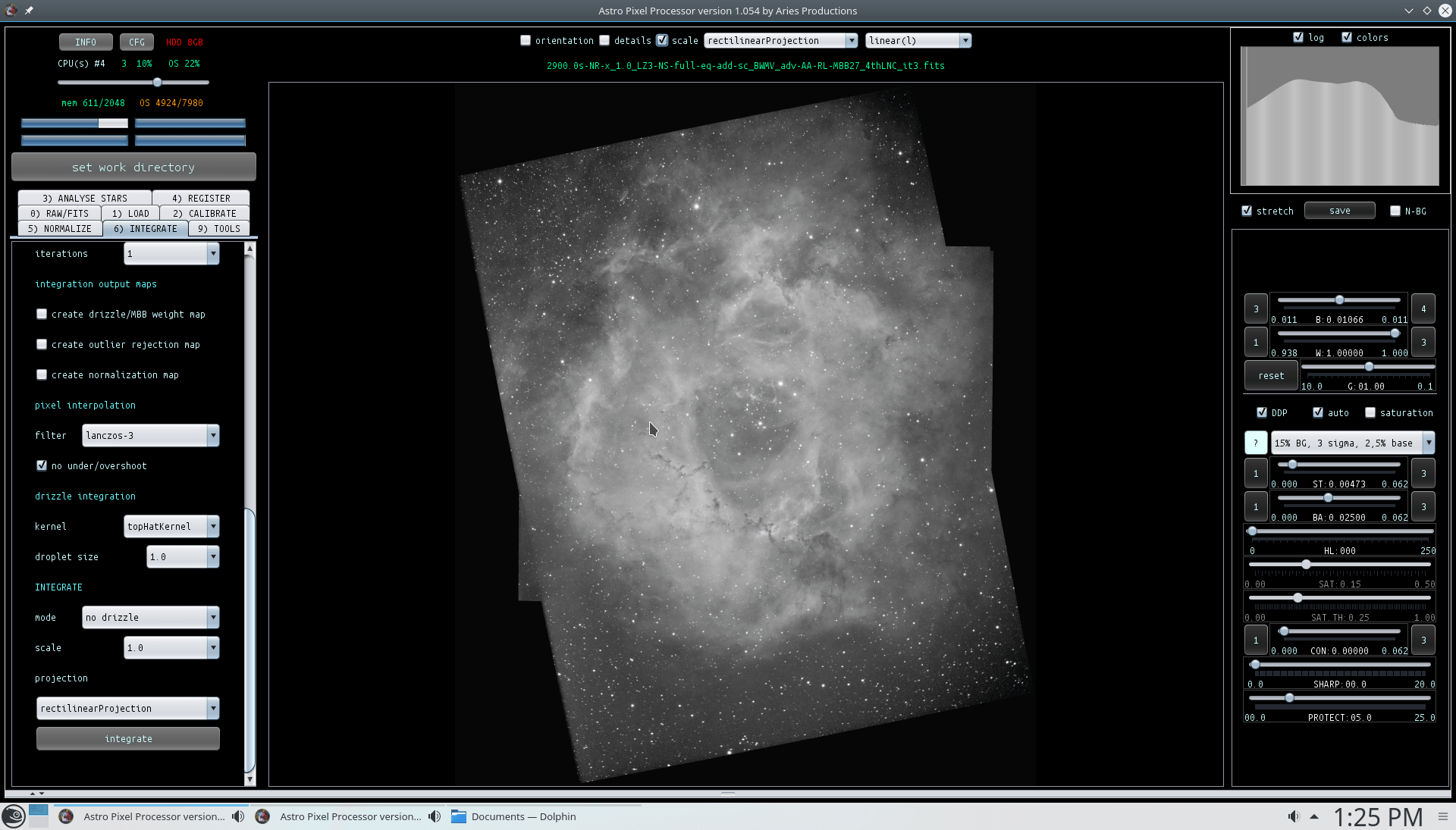Enable the details checkbox

point(604,40)
